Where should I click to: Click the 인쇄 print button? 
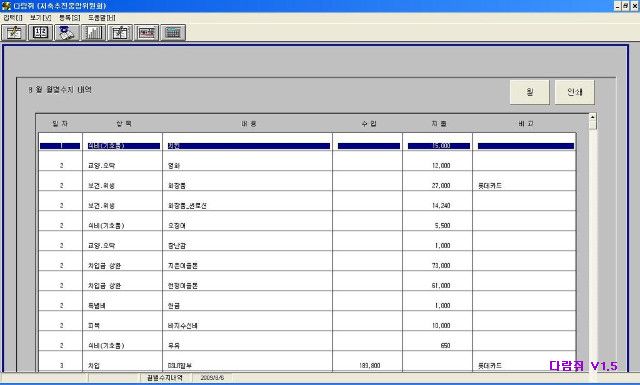[575, 92]
